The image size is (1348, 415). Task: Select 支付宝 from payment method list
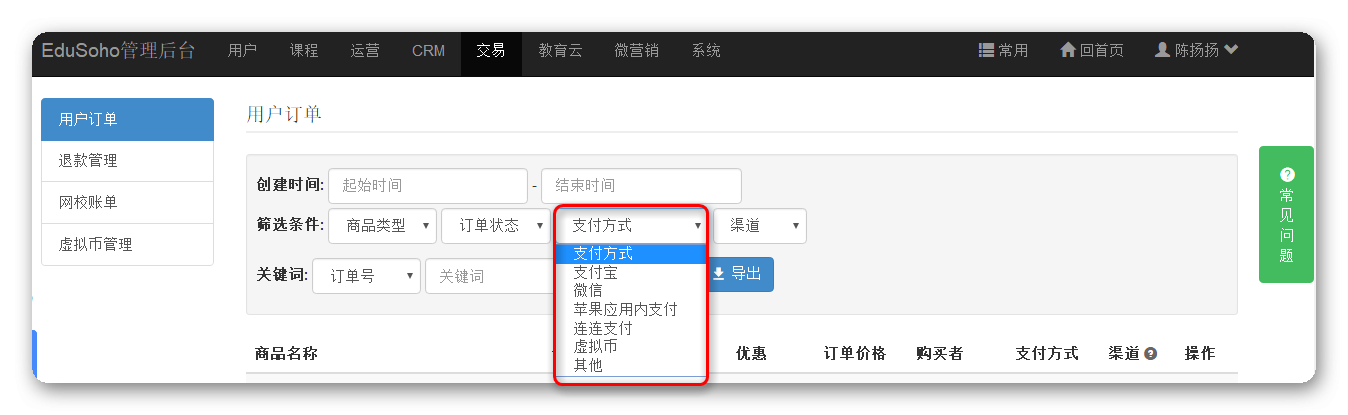(595, 272)
